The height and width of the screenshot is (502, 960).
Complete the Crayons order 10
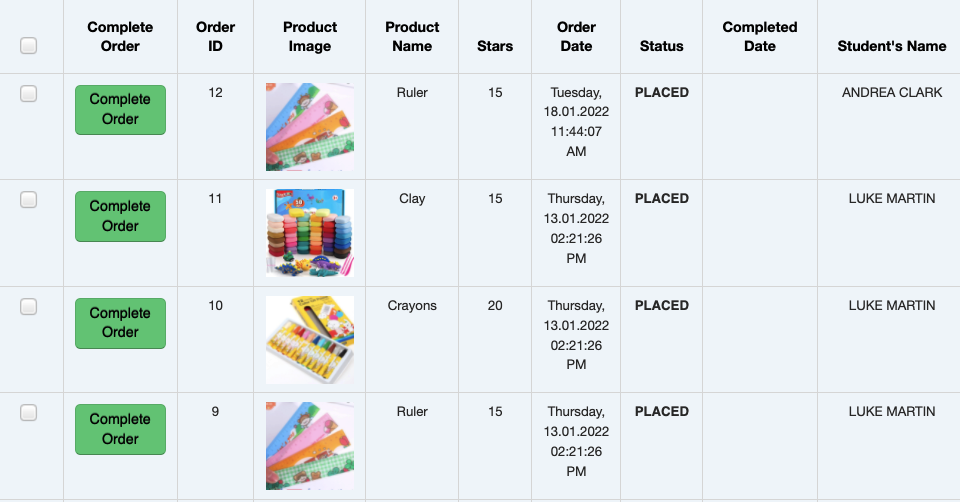point(120,323)
